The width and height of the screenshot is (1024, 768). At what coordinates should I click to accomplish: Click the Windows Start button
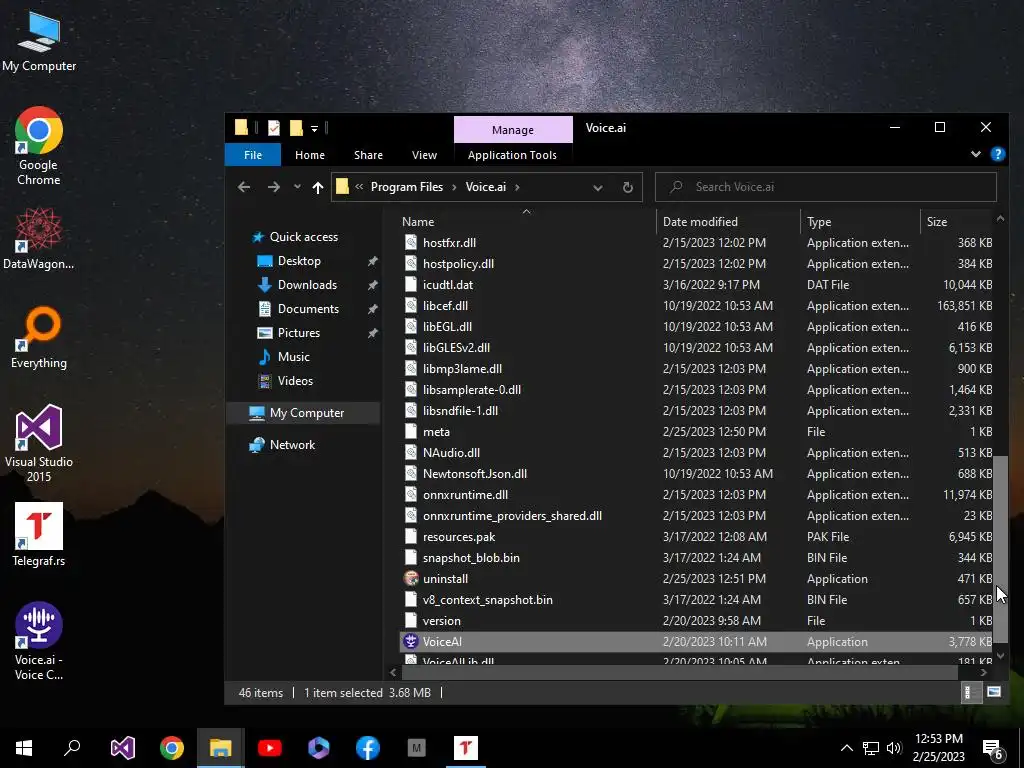click(x=24, y=748)
